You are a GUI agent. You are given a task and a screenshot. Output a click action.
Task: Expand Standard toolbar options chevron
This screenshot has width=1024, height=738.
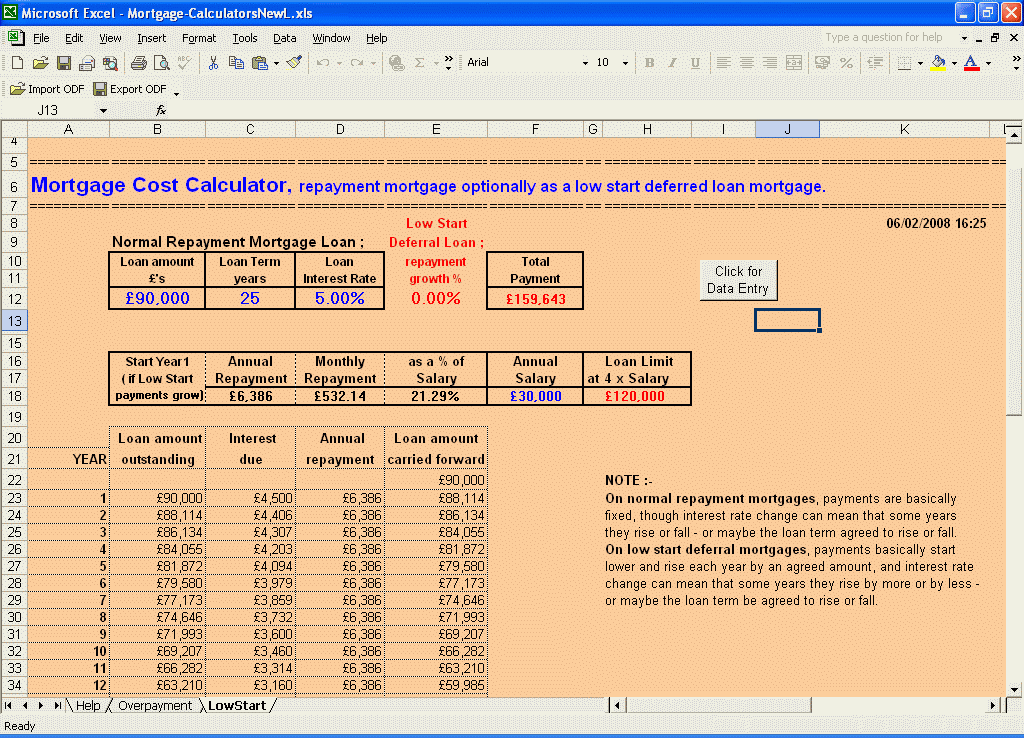point(449,63)
